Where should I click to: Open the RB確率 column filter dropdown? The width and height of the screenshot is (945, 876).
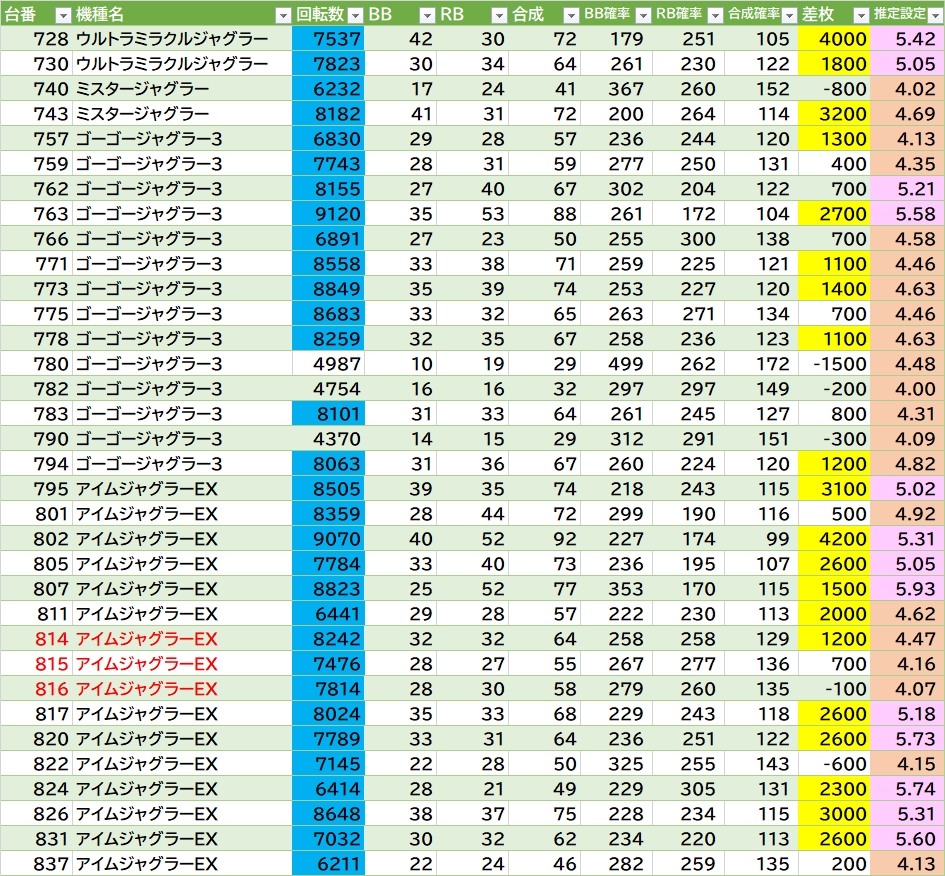pyautogui.click(x=715, y=16)
